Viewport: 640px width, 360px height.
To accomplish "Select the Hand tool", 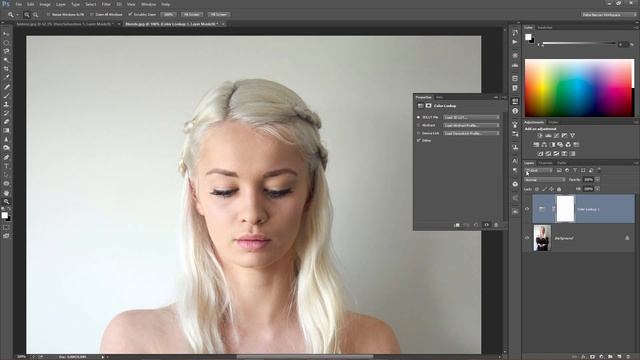I will 6,193.
